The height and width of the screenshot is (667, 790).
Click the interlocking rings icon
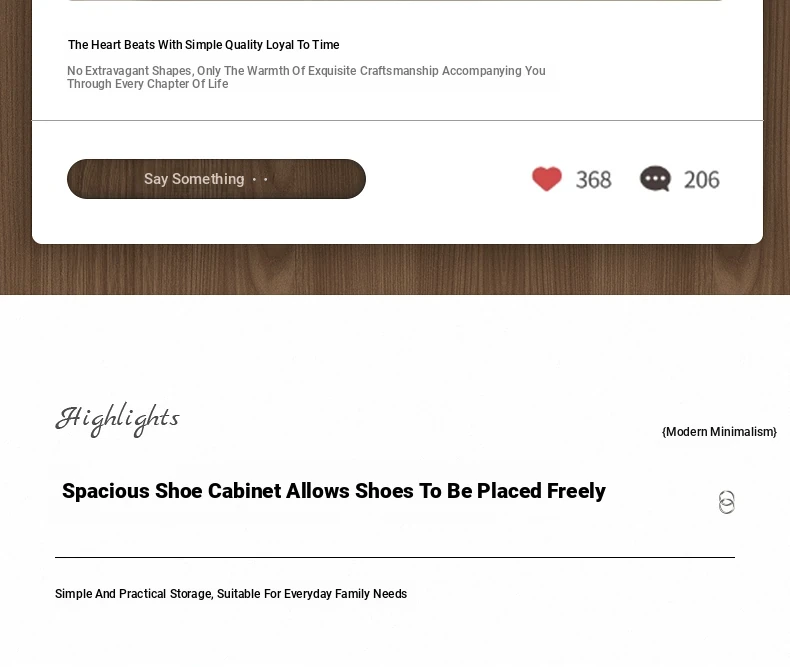tap(727, 502)
